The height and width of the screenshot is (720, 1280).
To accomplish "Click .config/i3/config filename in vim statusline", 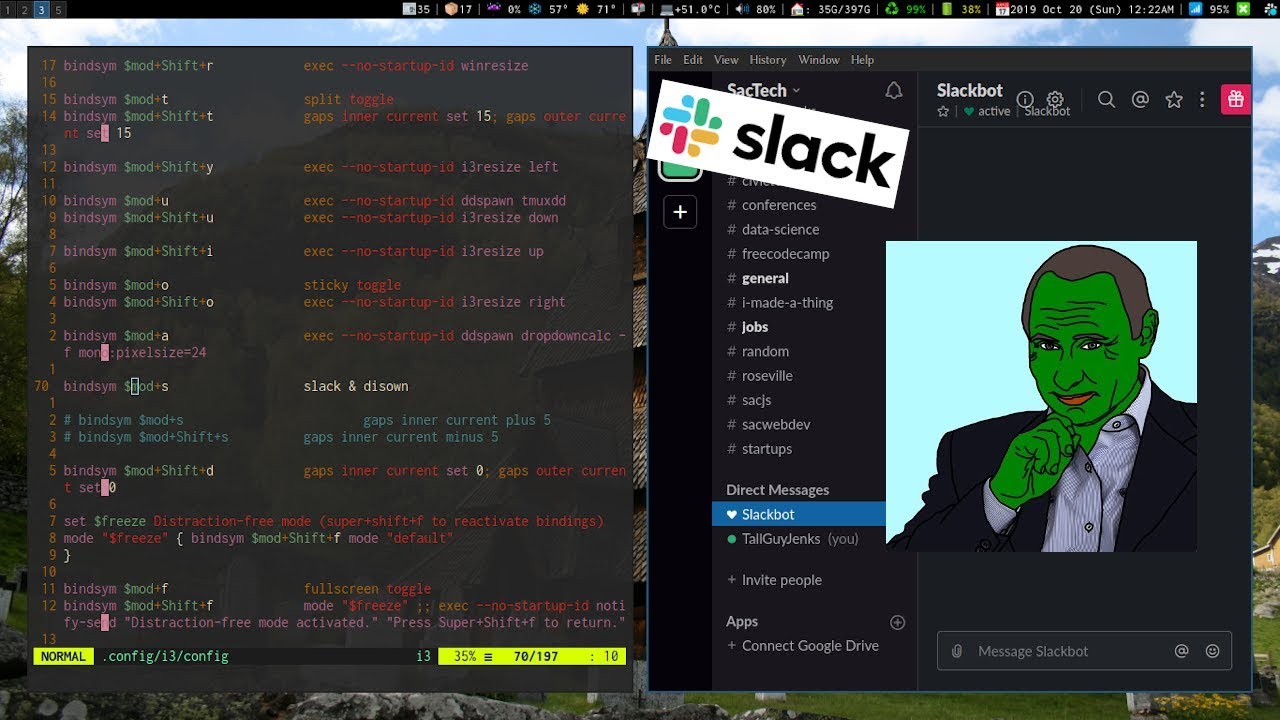I will pos(165,657).
